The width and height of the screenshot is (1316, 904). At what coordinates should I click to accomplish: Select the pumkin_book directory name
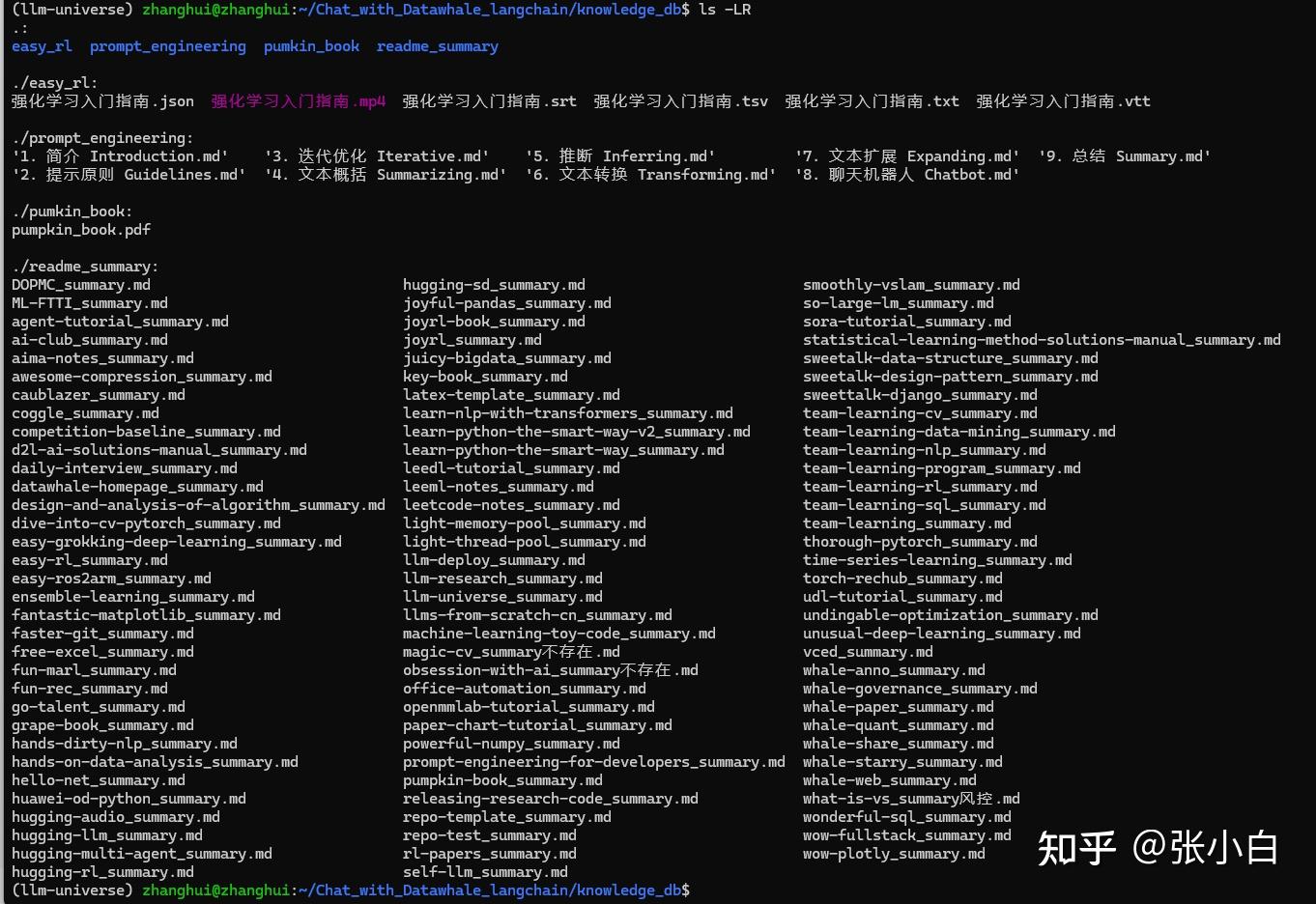pyautogui.click(x=311, y=45)
